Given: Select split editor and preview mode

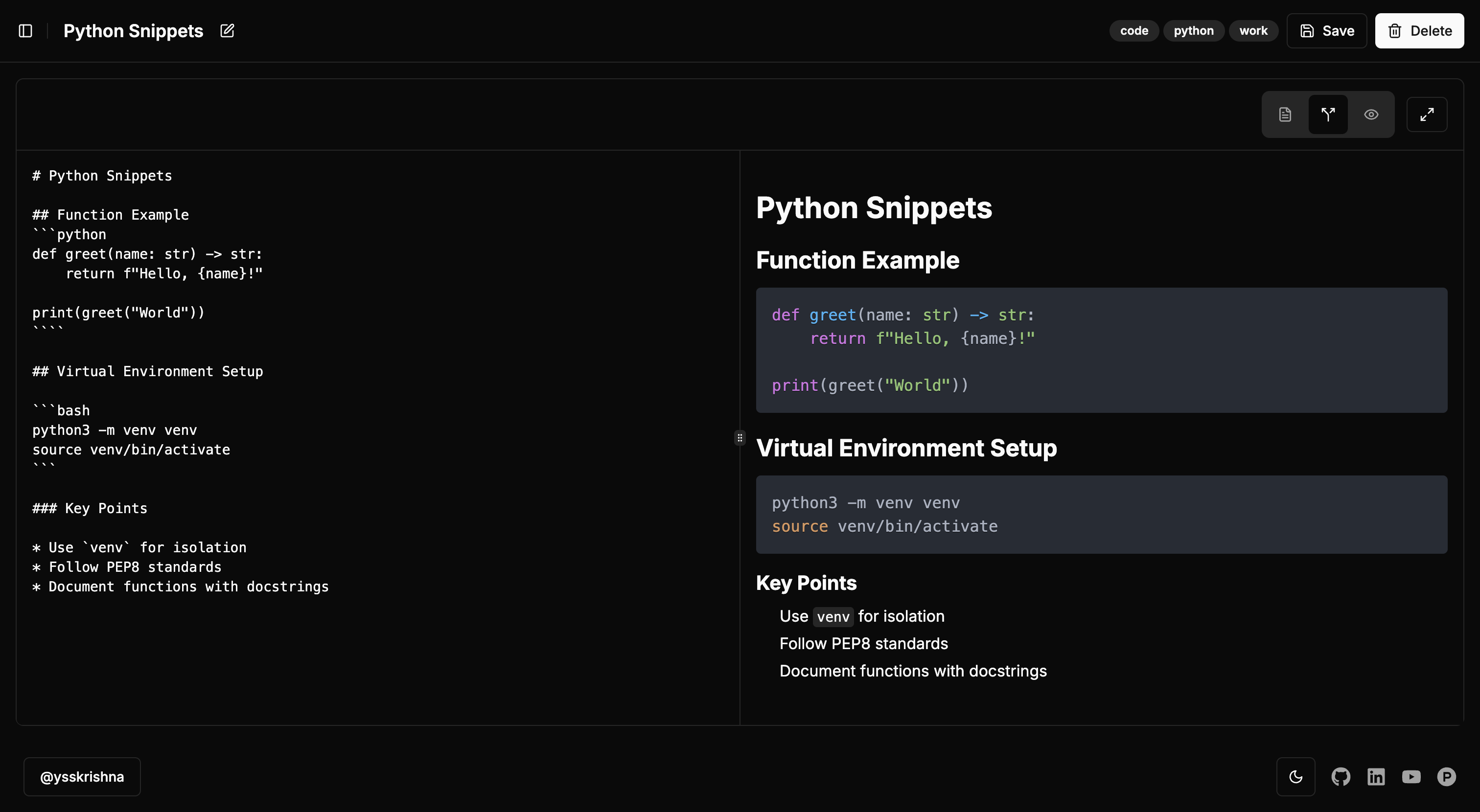Looking at the screenshot, I should [x=1328, y=114].
